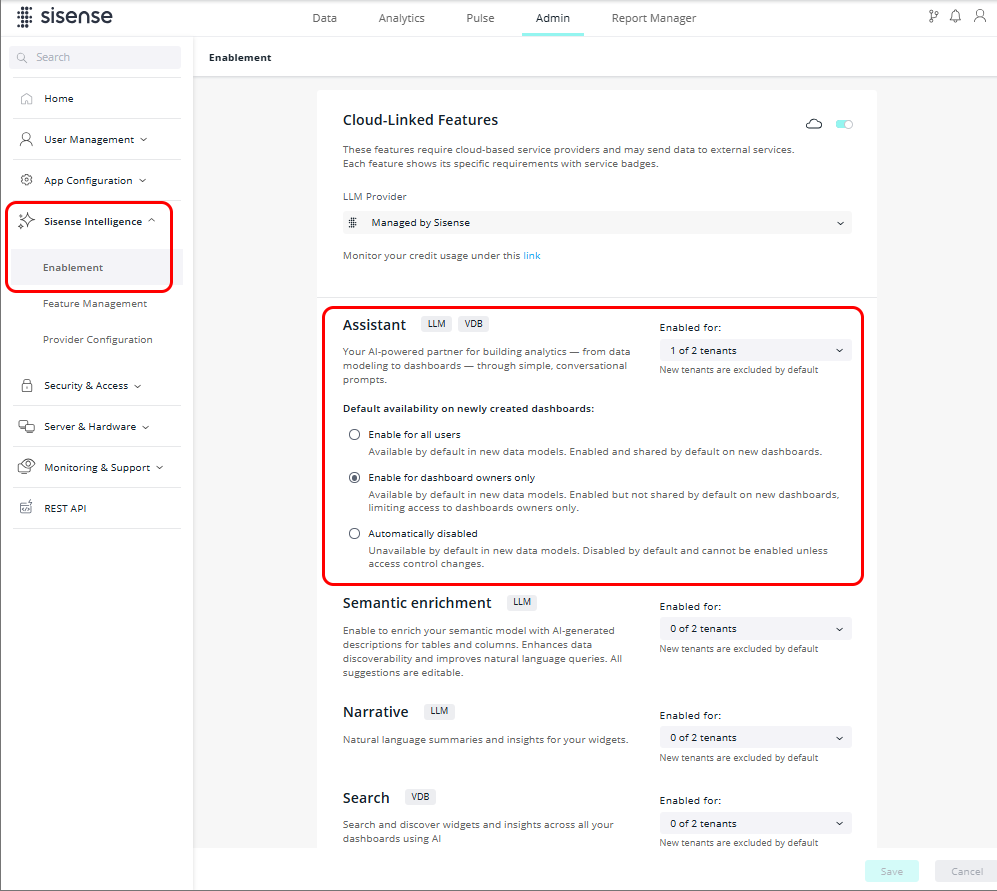Click the Cloud-Linked Features heading

pyautogui.click(x=420, y=120)
